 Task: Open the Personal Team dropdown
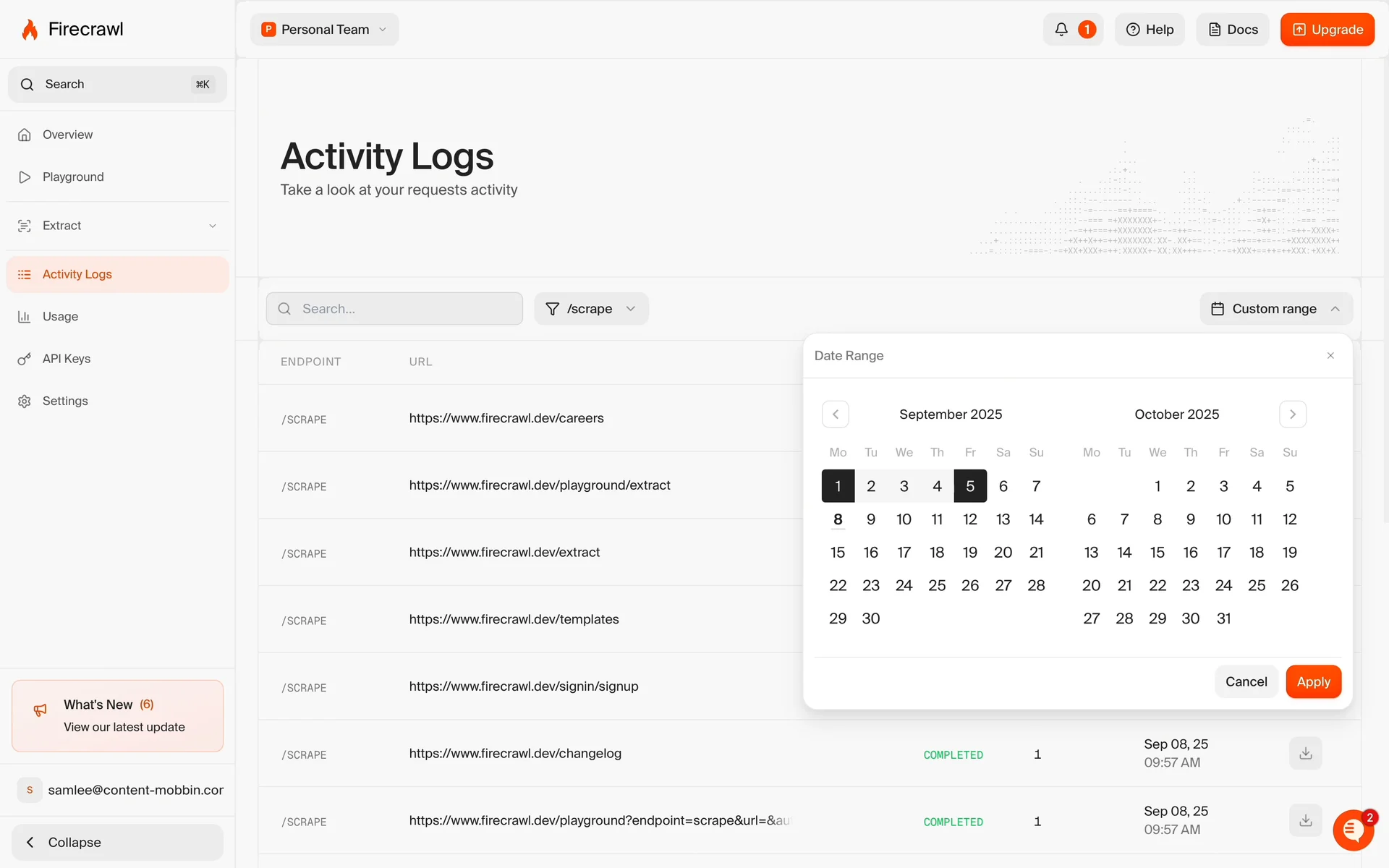(x=325, y=30)
